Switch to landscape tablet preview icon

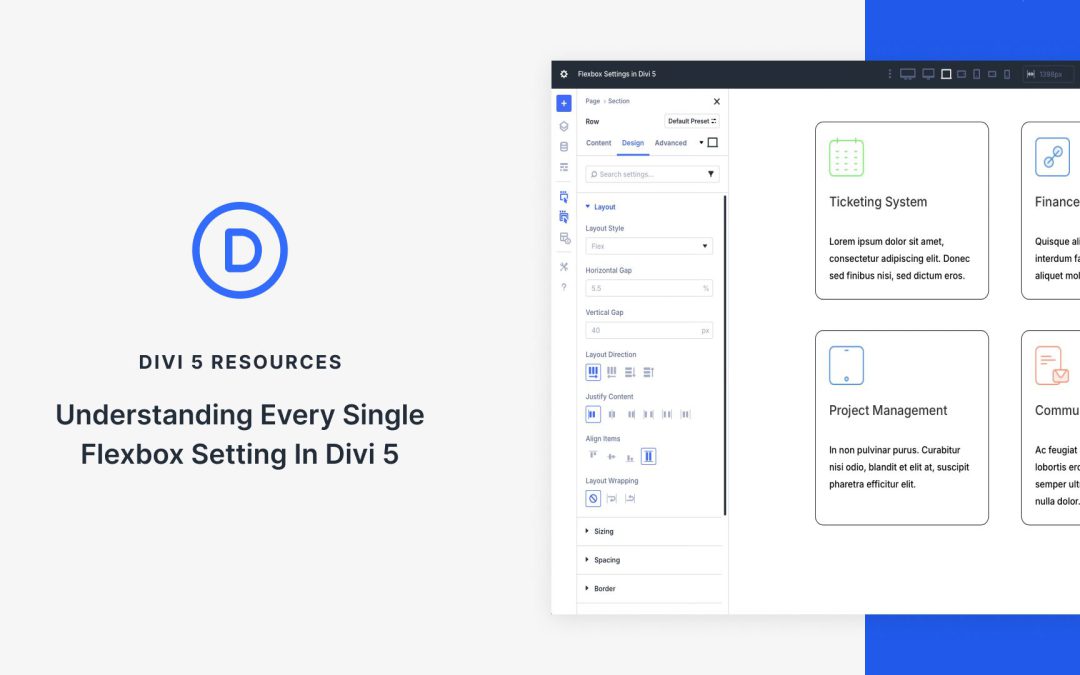click(962, 74)
